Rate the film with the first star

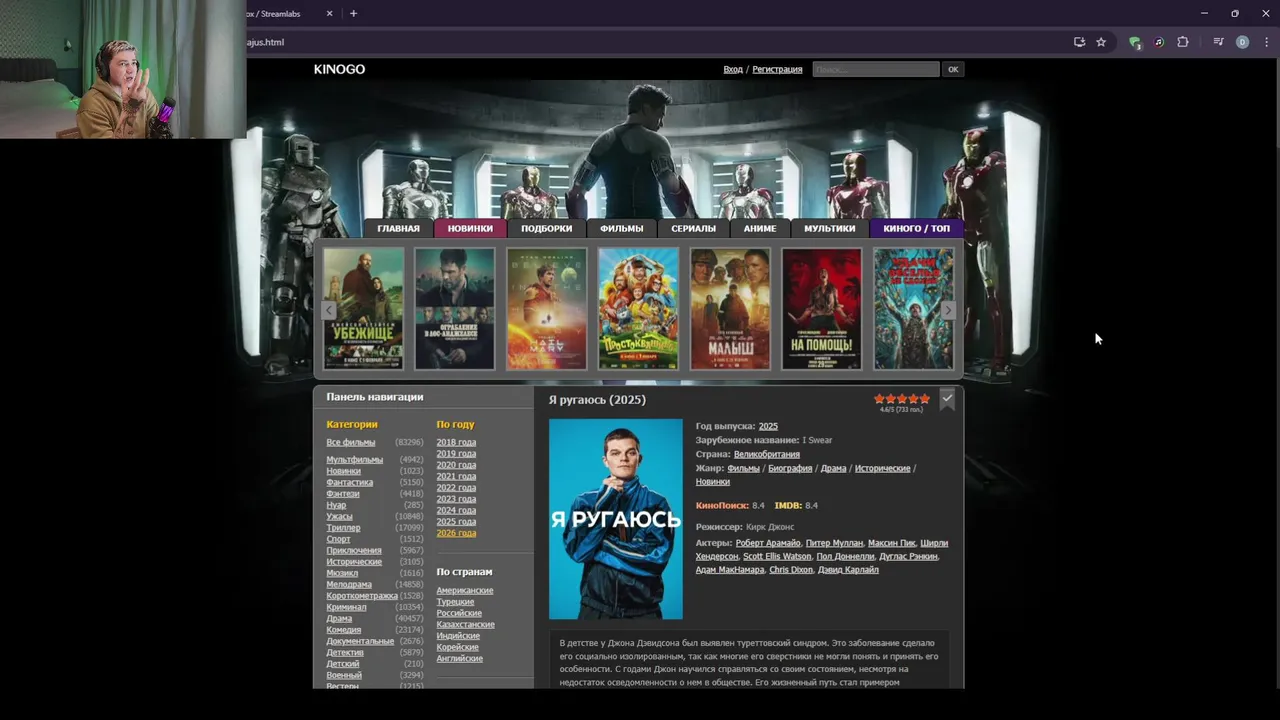click(879, 399)
